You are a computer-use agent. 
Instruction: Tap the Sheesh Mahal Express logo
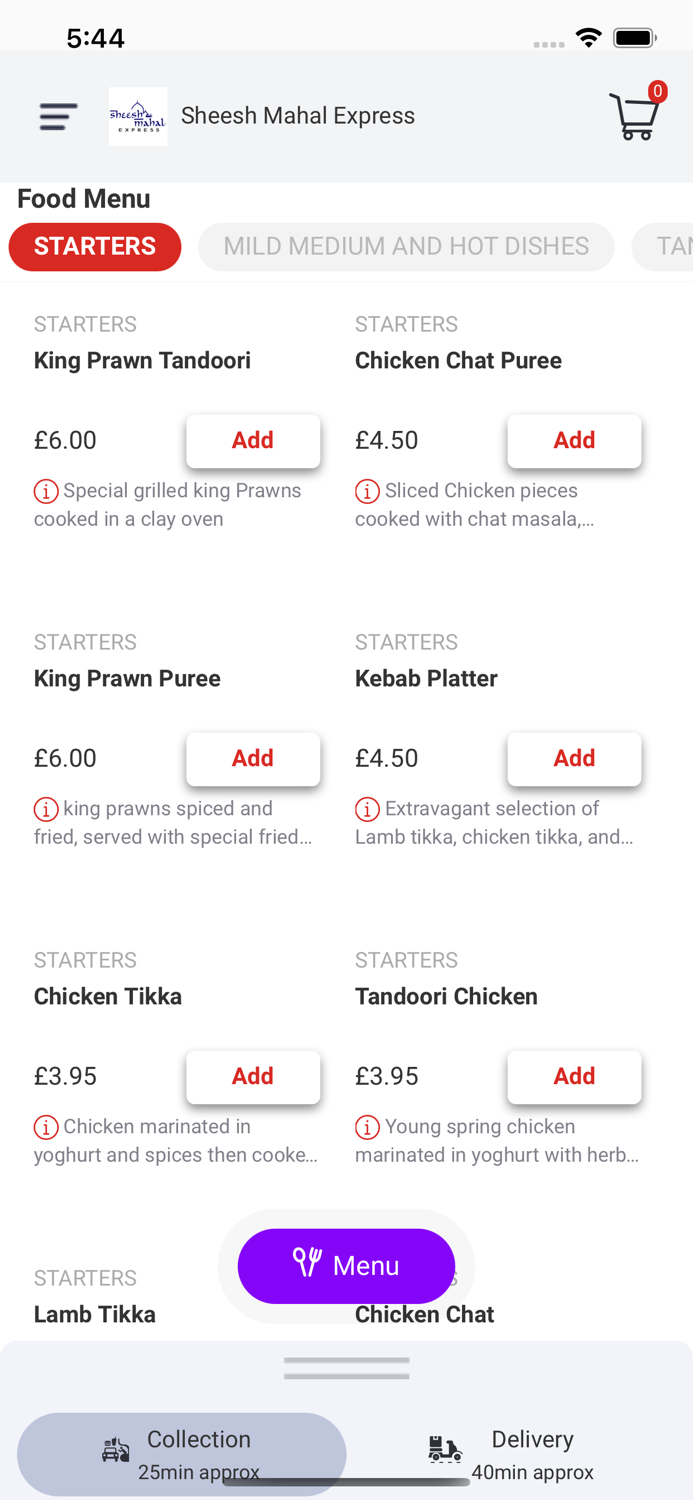point(138,116)
